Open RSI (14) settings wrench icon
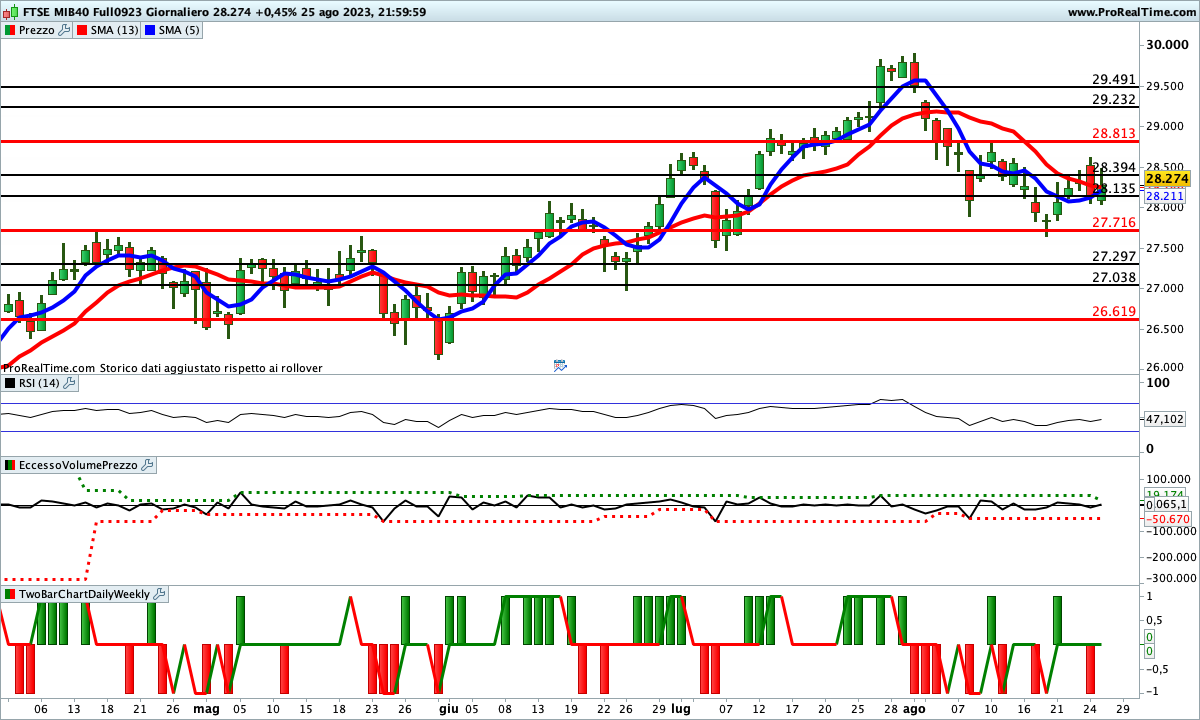This screenshot has width=1200, height=720. pos(69,382)
